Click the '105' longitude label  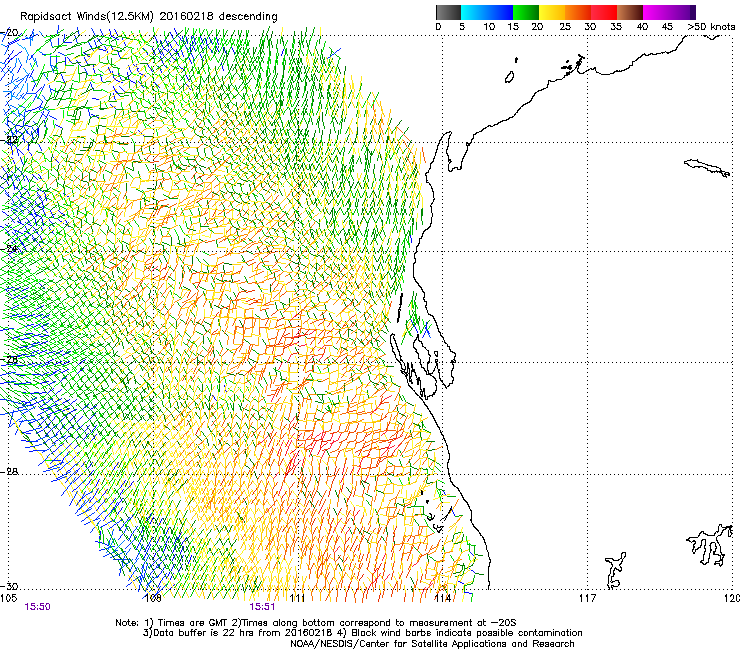click(8, 598)
